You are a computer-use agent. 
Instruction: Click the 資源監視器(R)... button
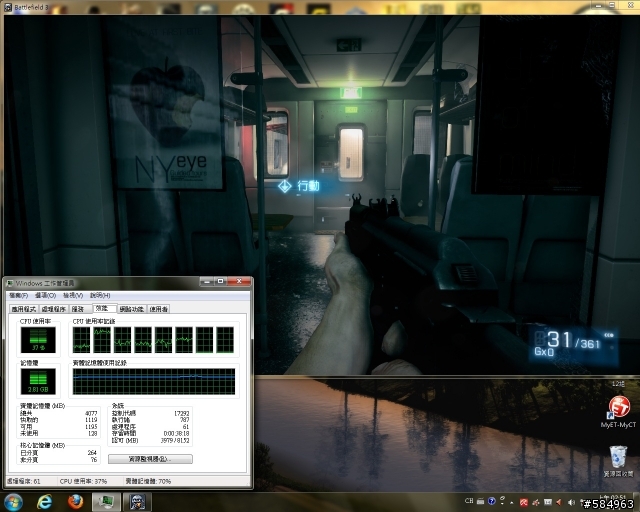pos(150,459)
